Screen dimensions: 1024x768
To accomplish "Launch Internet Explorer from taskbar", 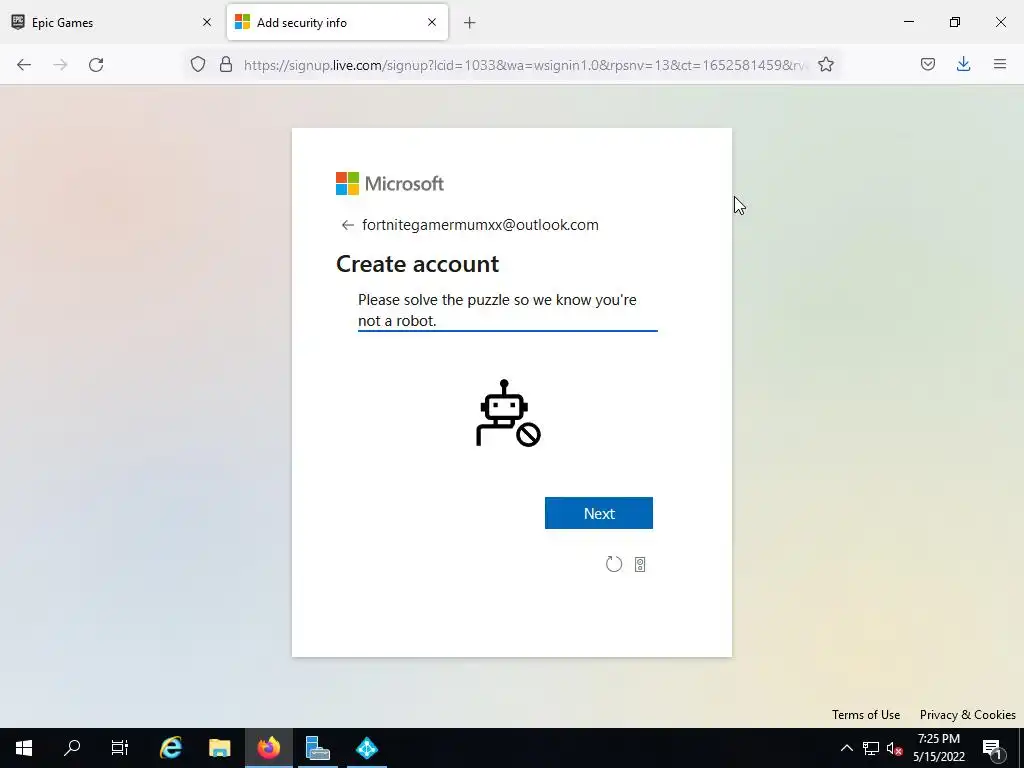I will coord(171,748).
